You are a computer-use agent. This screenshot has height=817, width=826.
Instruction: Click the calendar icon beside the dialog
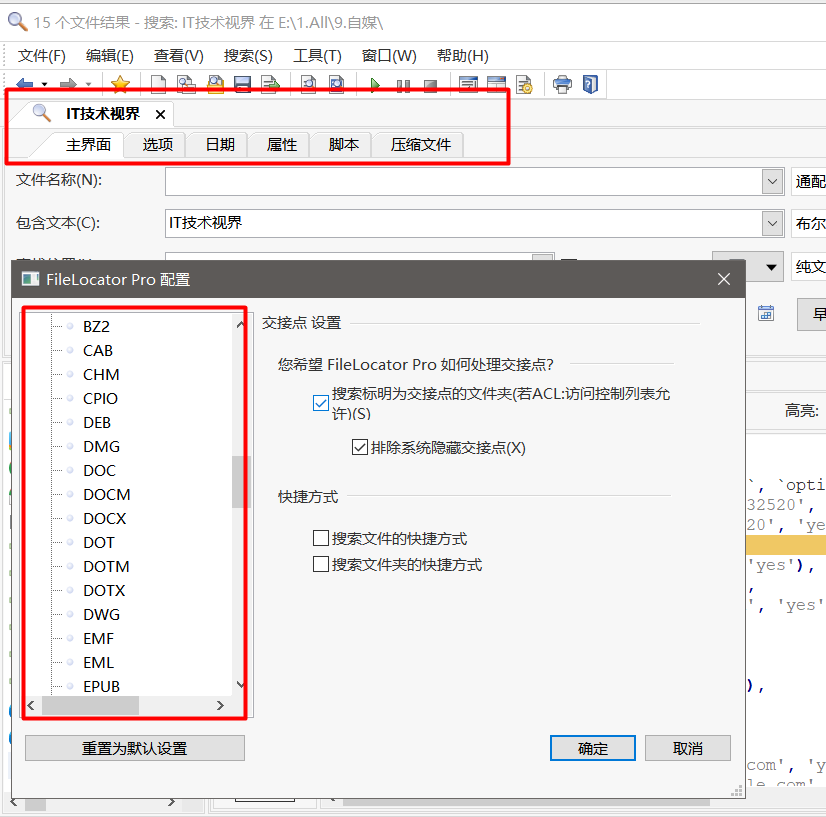pos(766,313)
